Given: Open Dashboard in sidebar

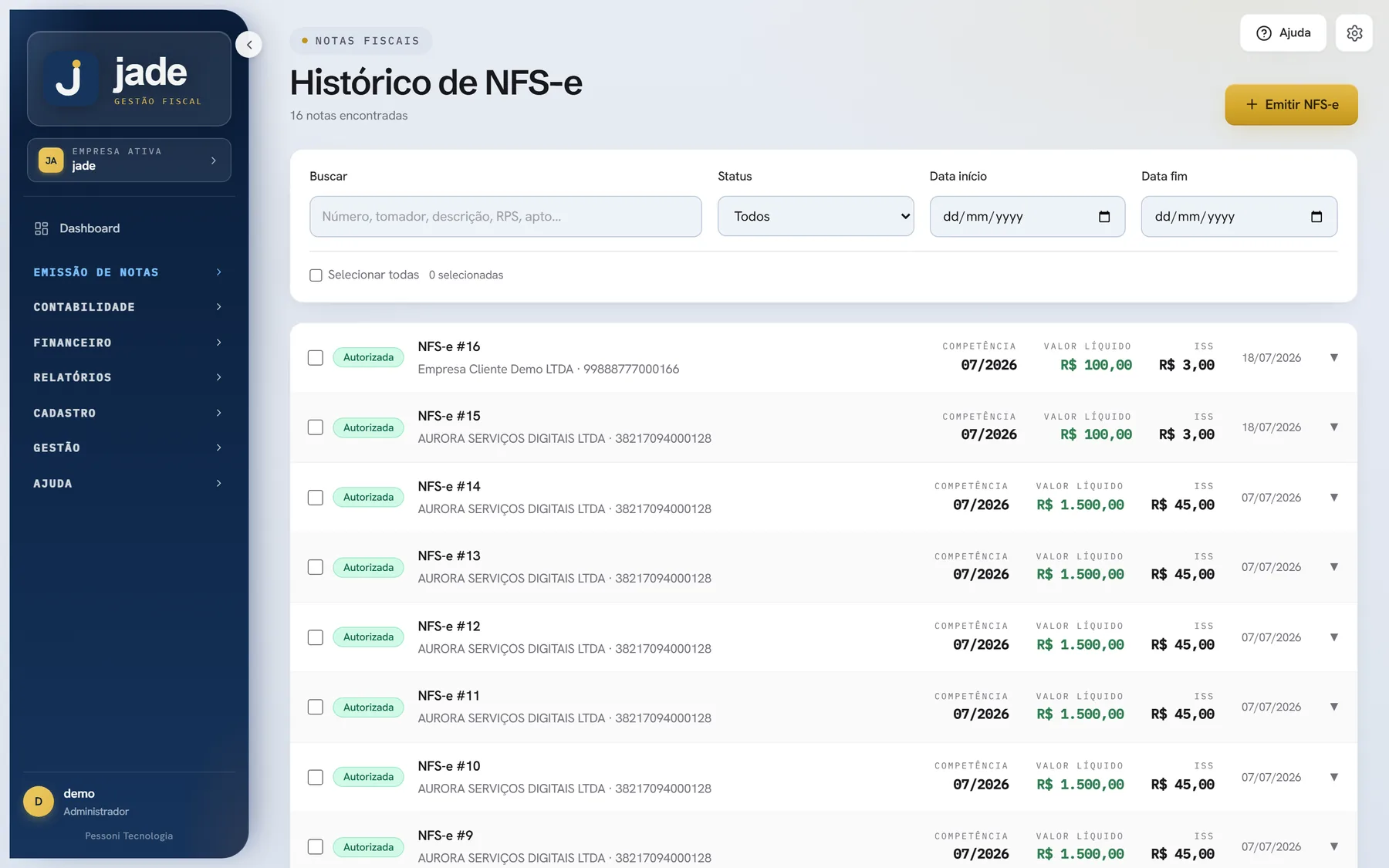Looking at the screenshot, I should point(129,228).
